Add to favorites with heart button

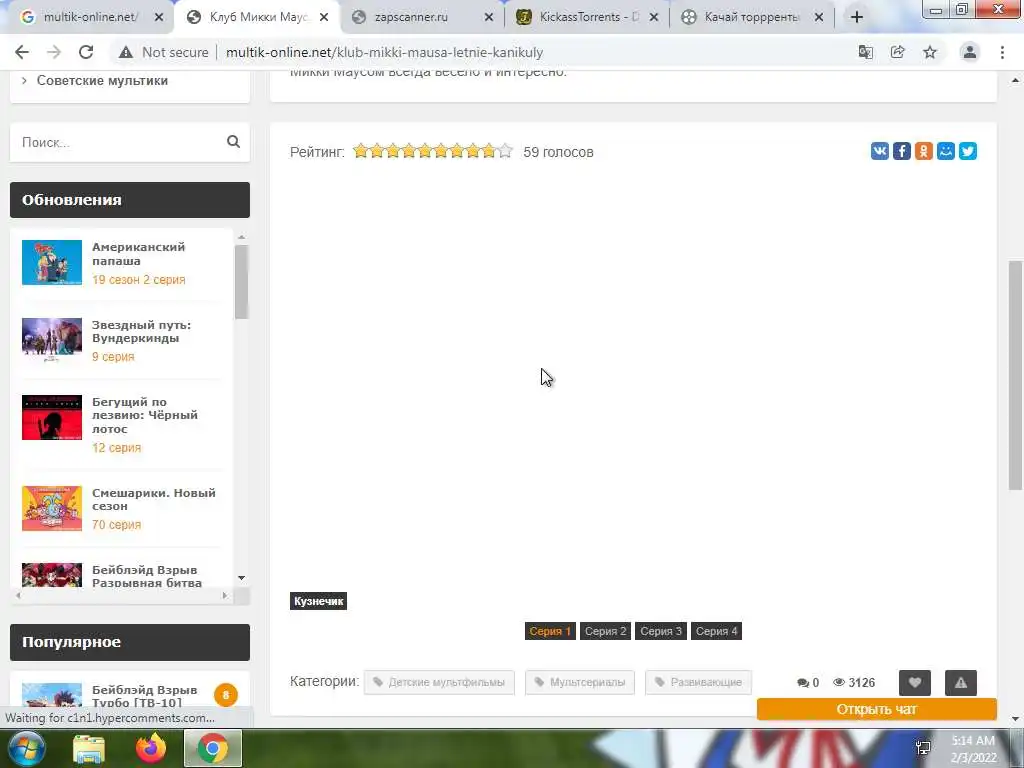(x=915, y=682)
